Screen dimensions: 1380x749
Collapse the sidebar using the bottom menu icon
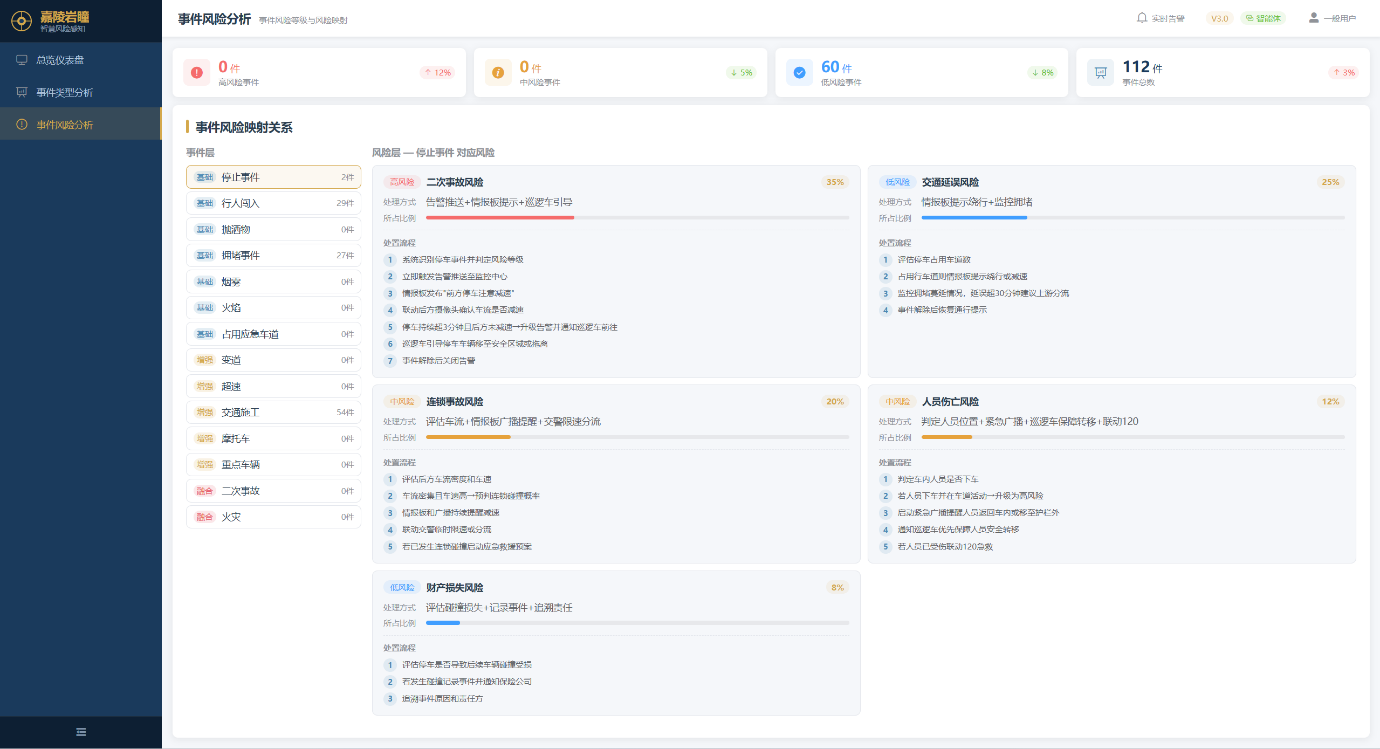(x=81, y=732)
